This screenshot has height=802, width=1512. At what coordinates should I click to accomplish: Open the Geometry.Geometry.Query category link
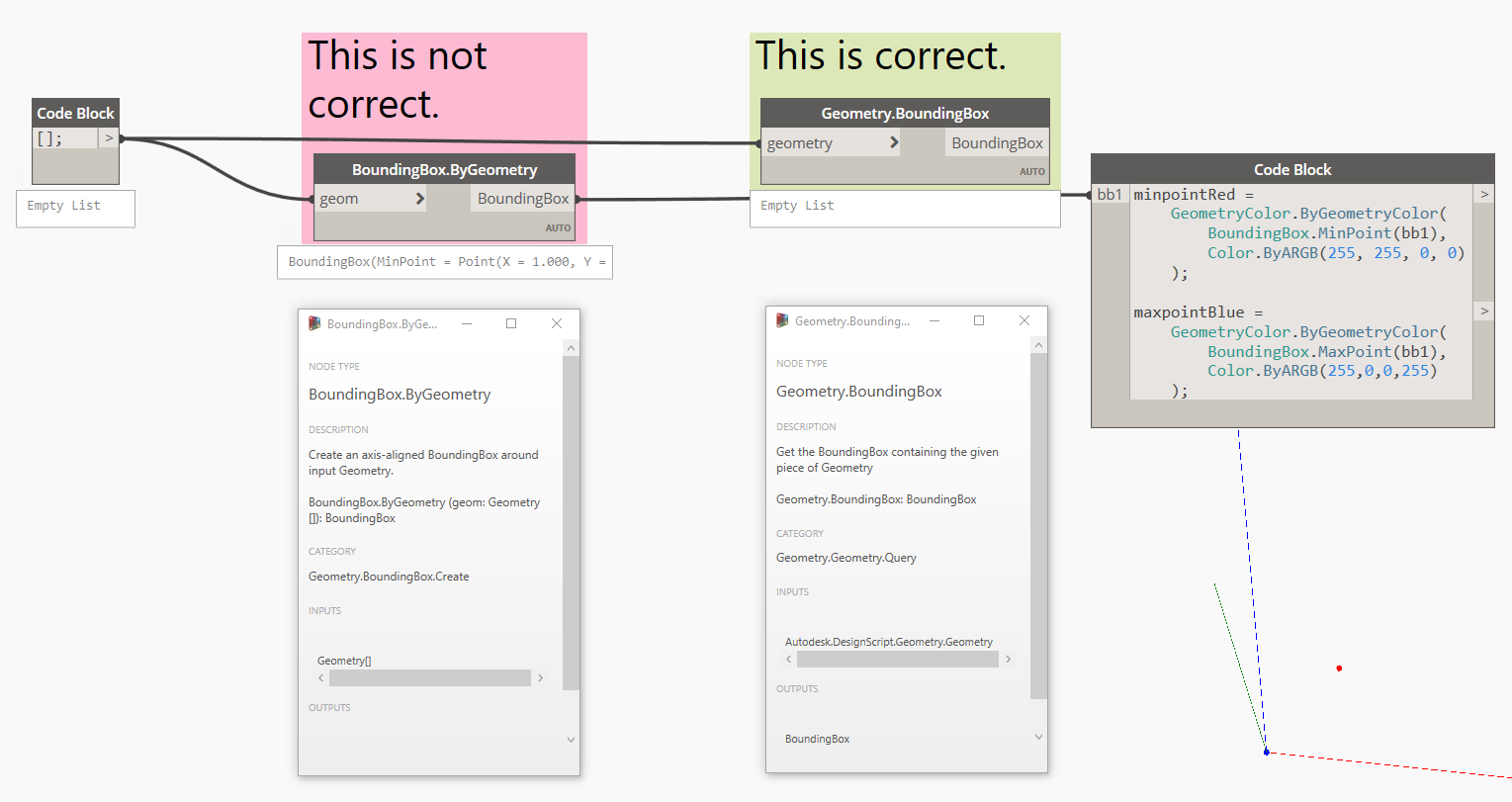845,557
